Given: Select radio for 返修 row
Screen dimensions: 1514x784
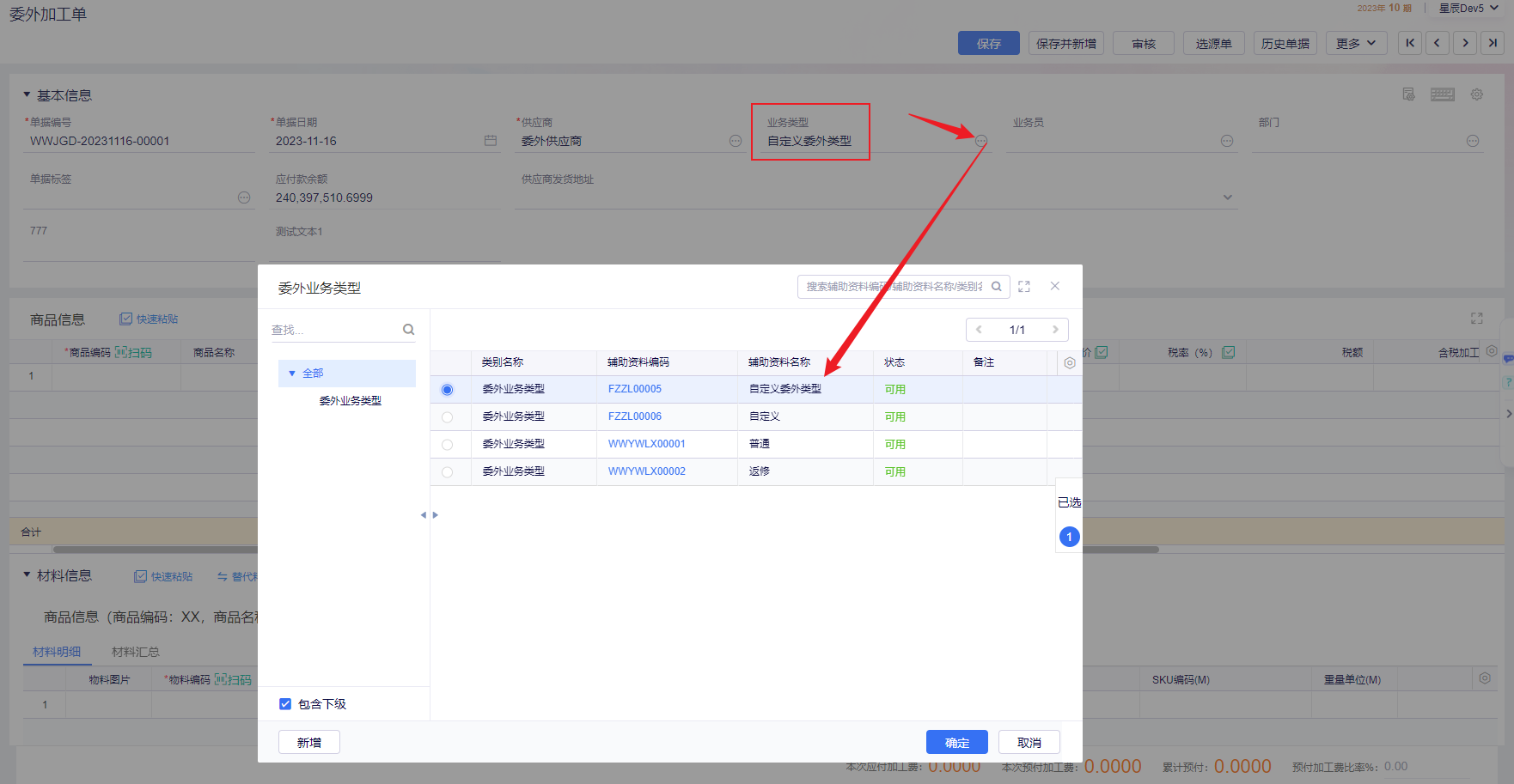Looking at the screenshot, I should point(447,472).
